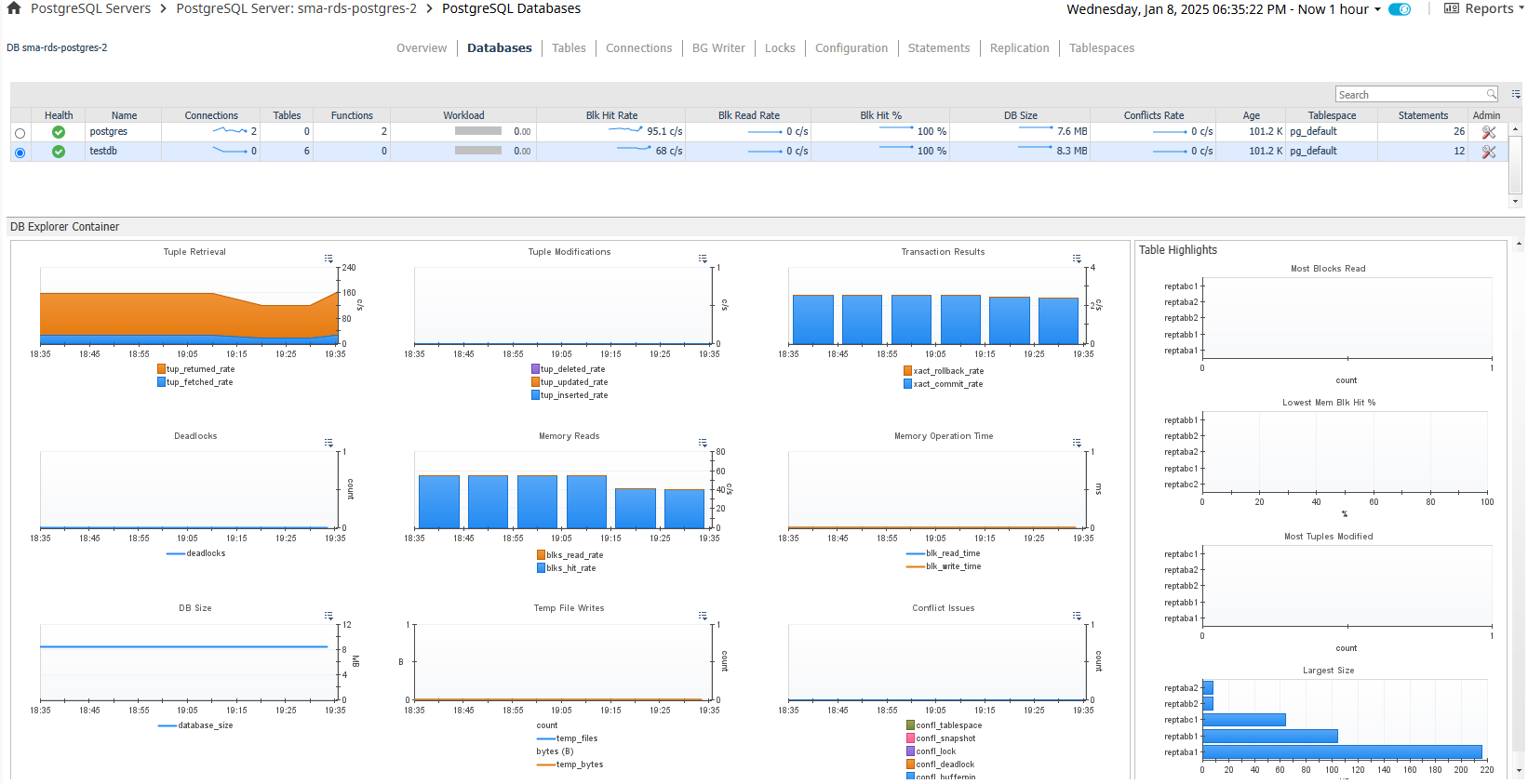Expand breadcrumb arrow before PostgreSQL Databases

point(429,8)
